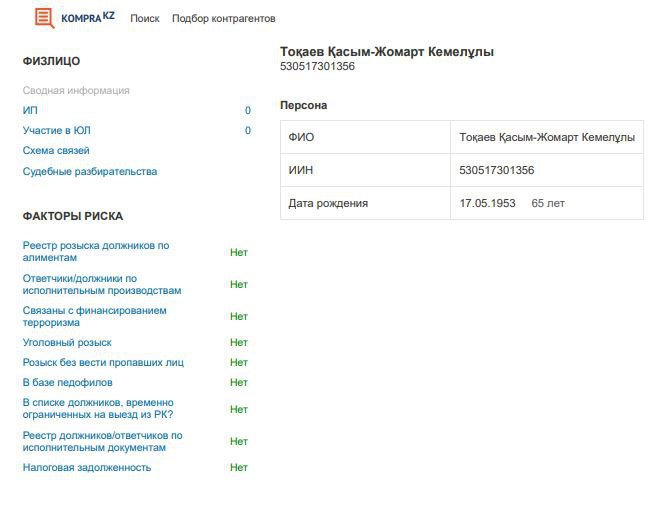Click the KOMPRA KZ brand name
Viewport: 666px width, 508px height.
(88, 17)
